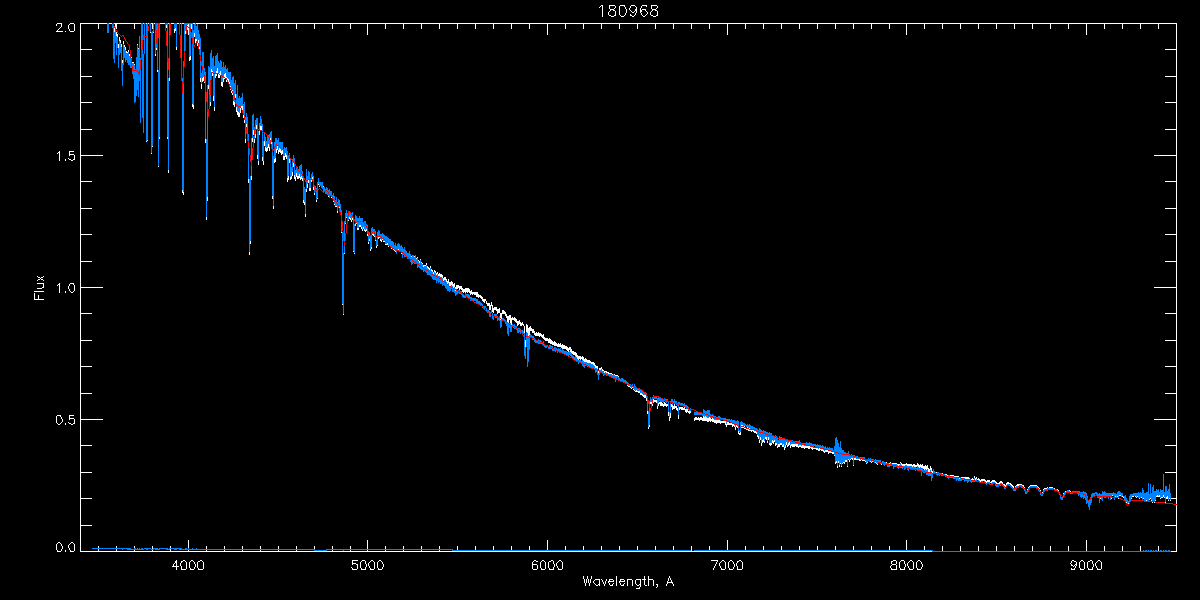Click the Flux axis label
The width and height of the screenshot is (1200, 600).
pos(39,287)
